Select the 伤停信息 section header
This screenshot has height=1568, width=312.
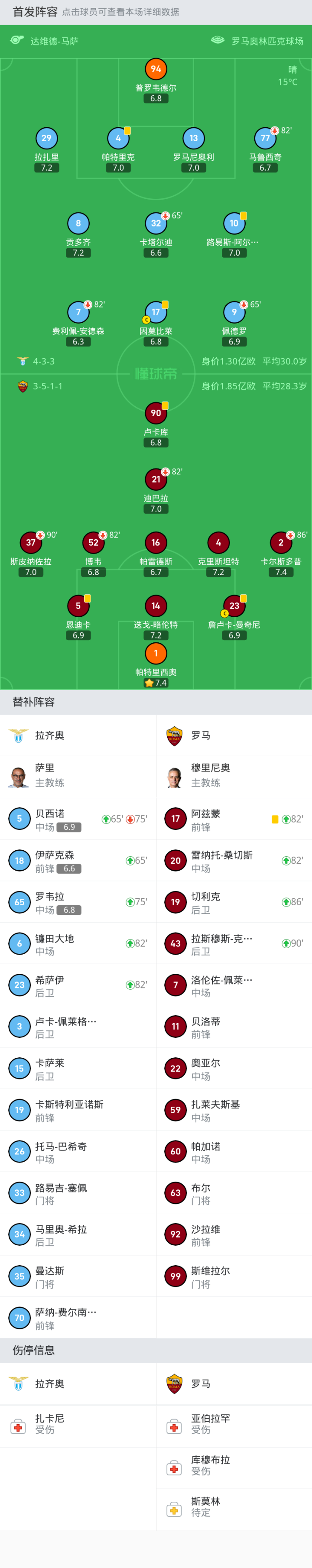(34, 1350)
